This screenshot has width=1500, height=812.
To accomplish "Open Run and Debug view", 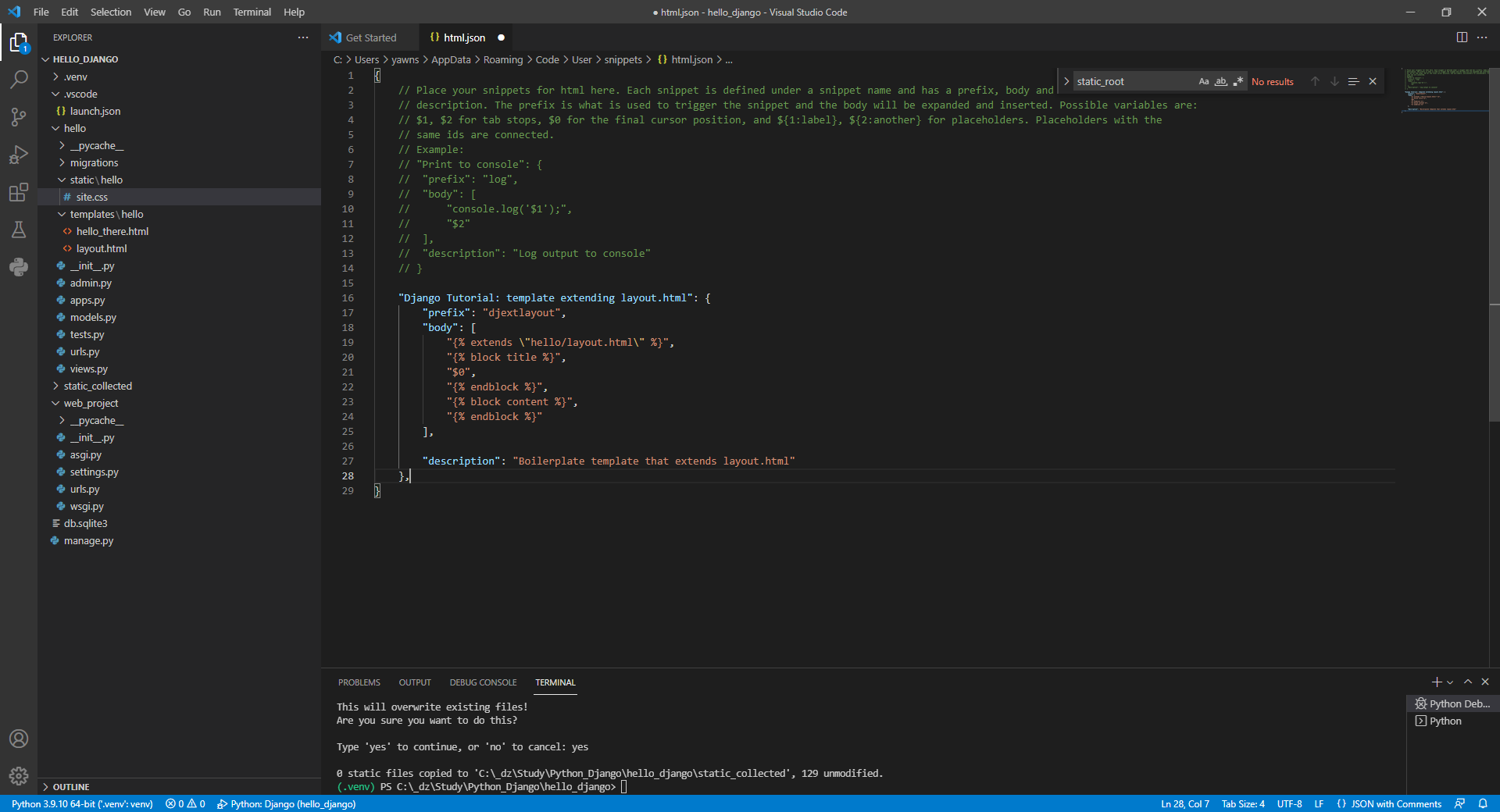I will click(19, 155).
